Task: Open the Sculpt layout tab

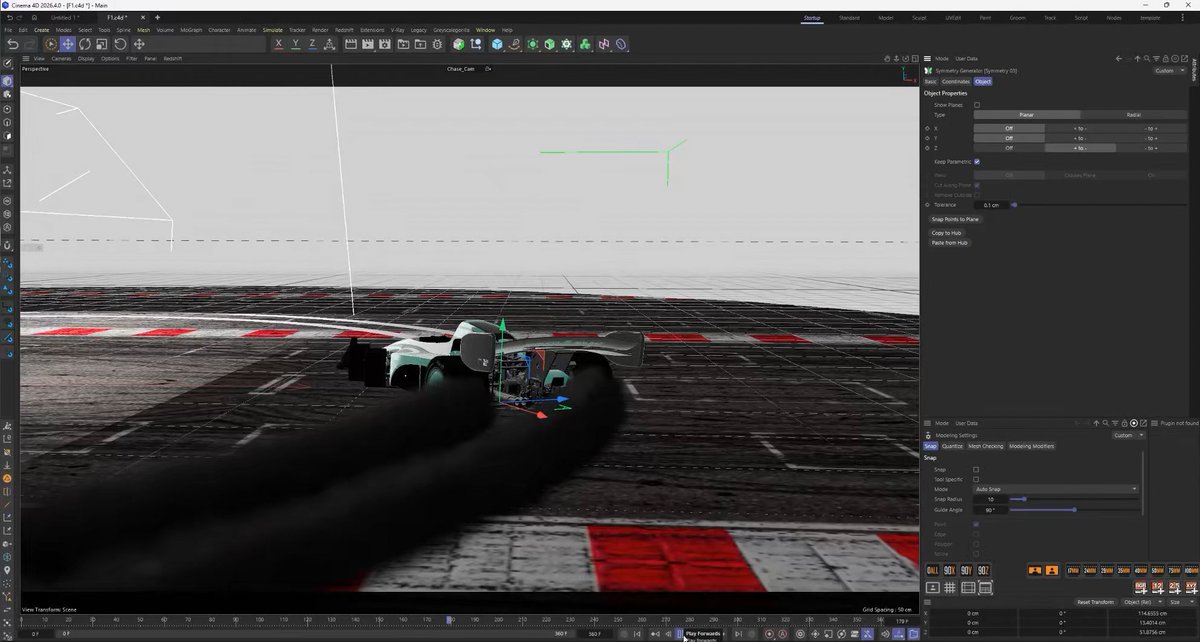Action: click(x=920, y=18)
